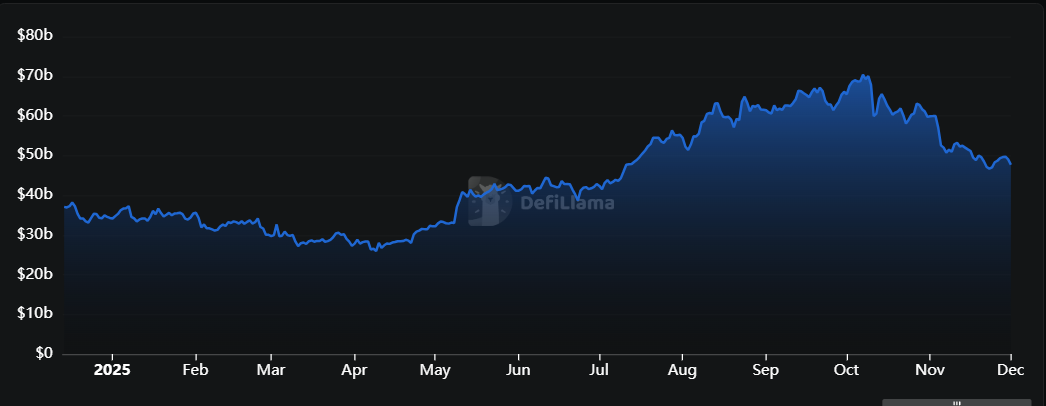
Task: Click the DefiLlama watermark text
Action: point(567,203)
